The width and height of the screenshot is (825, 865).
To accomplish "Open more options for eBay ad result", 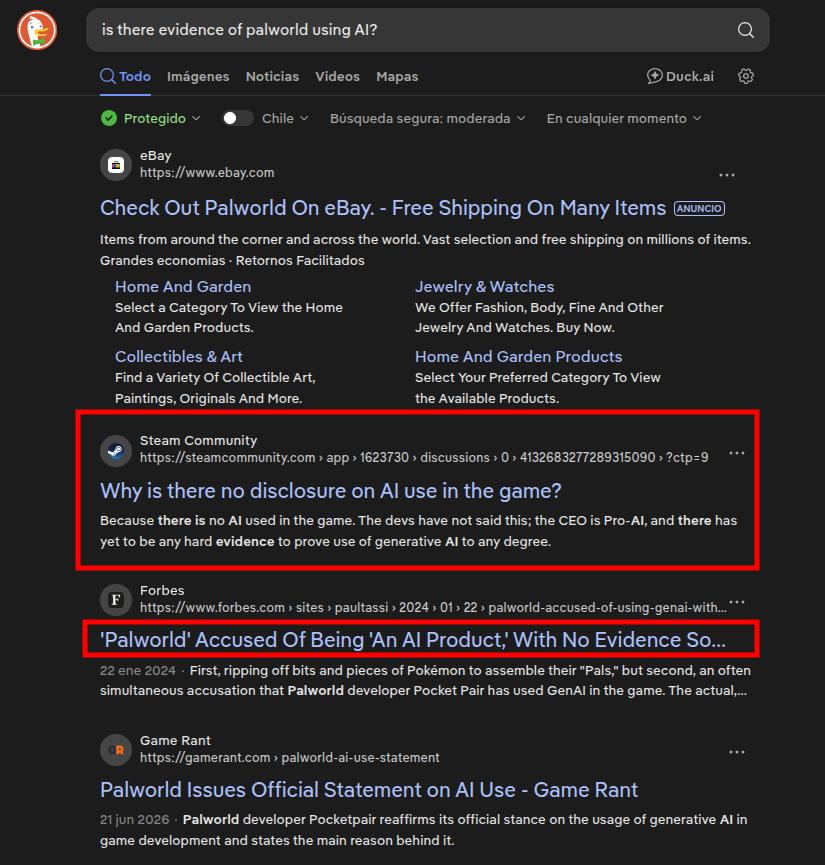I will point(727,175).
